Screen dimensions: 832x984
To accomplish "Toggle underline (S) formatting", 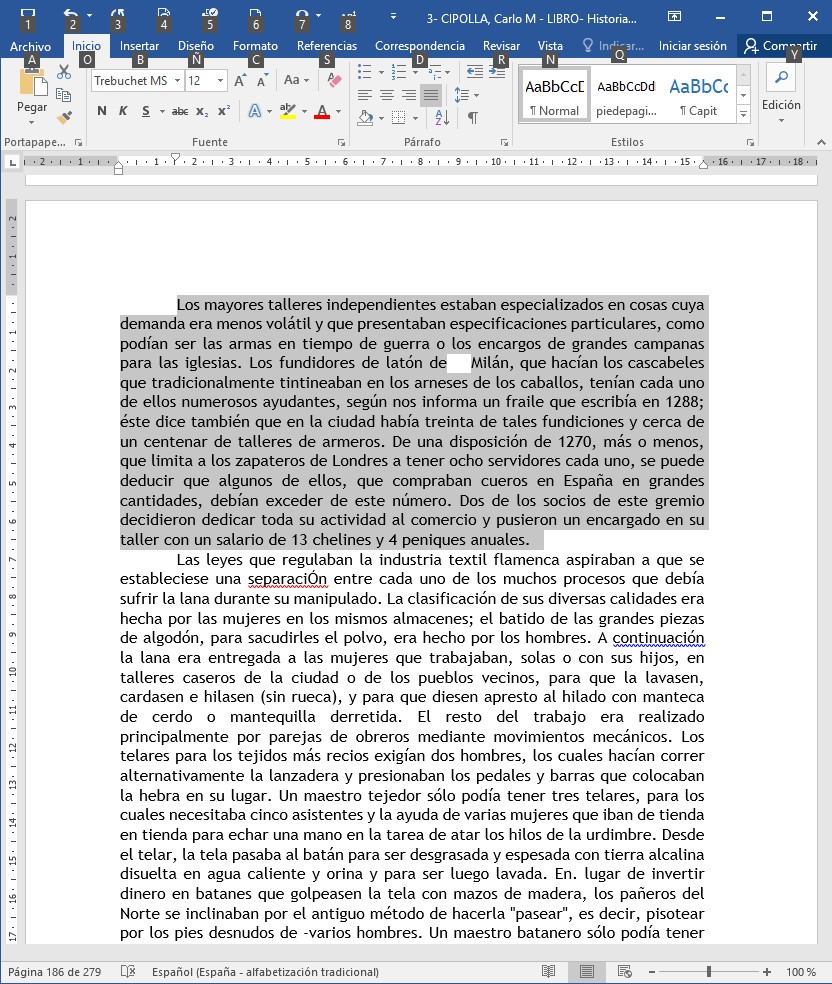I will (x=146, y=111).
